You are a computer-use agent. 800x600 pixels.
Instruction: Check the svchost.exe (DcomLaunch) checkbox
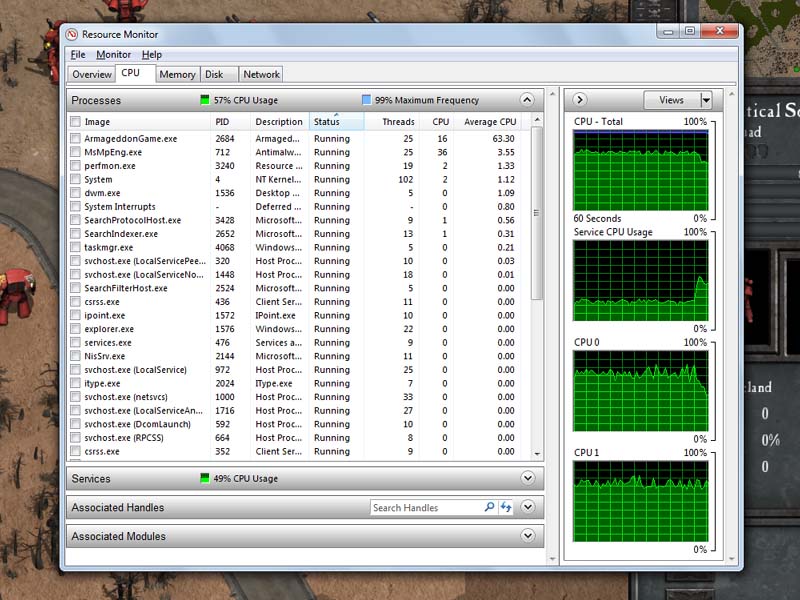click(x=76, y=424)
